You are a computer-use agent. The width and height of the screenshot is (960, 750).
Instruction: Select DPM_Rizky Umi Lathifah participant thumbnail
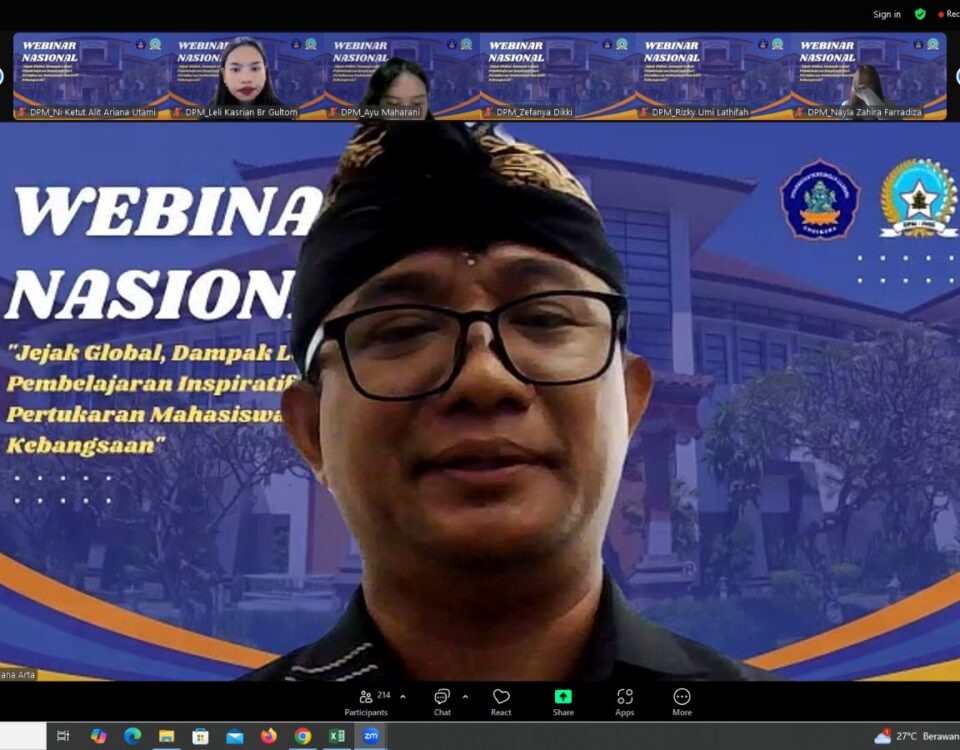tap(713, 76)
